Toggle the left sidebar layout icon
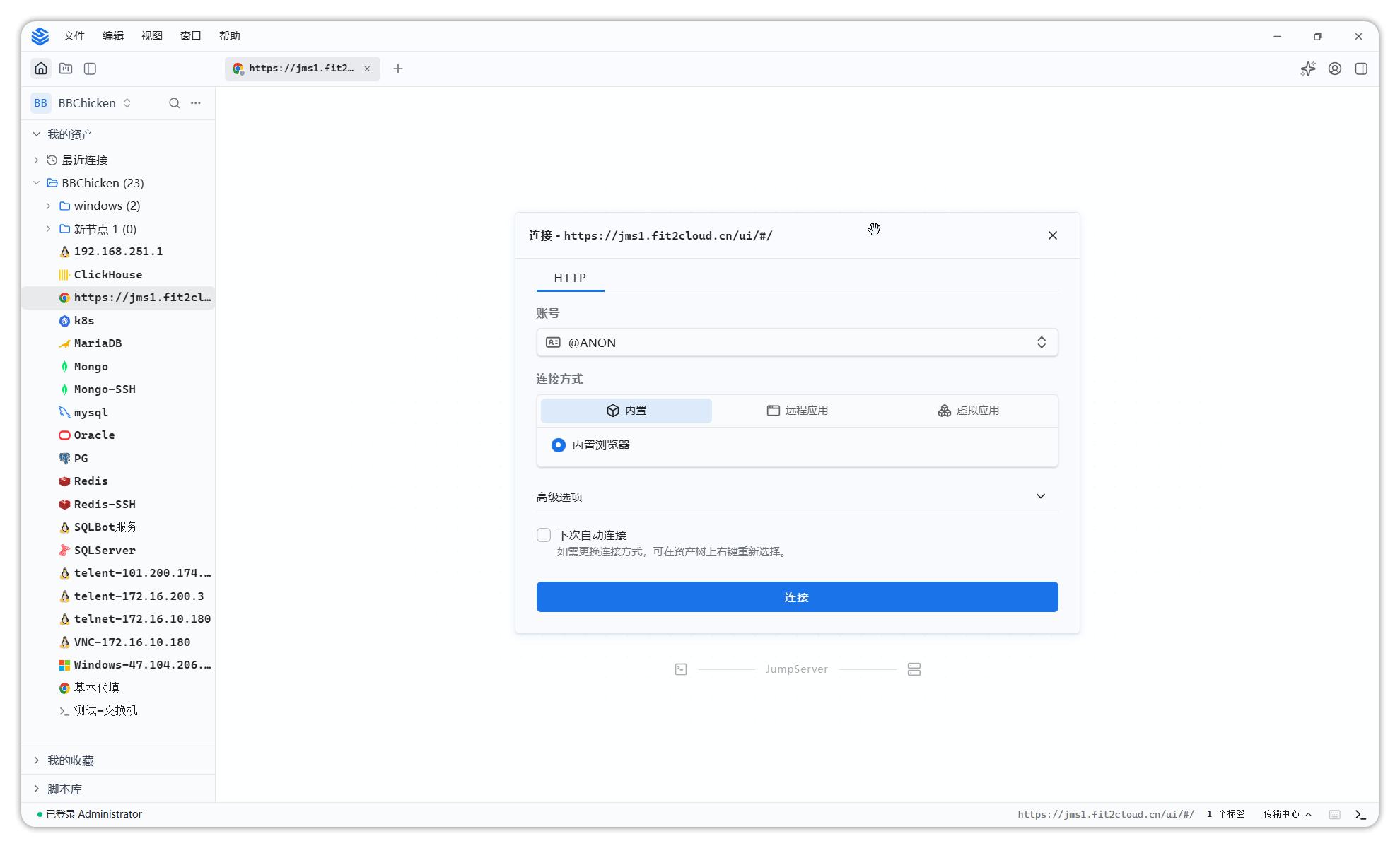 [90, 69]
